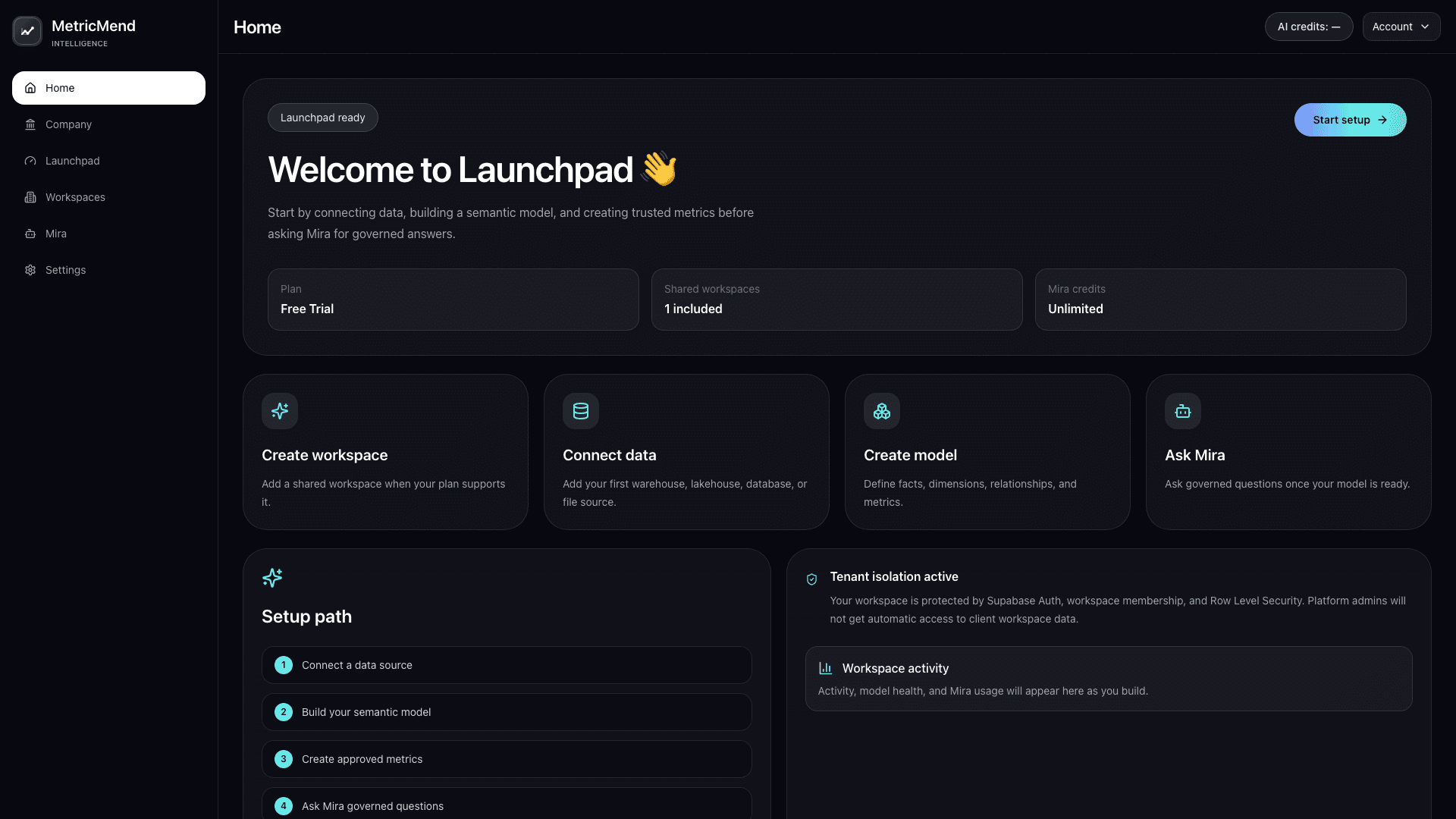This screenshot has width=1456, height=819.
Task: Click the shield icon beside Tenant isolation active
Action: pyautogui.click(x=811, y=579)
